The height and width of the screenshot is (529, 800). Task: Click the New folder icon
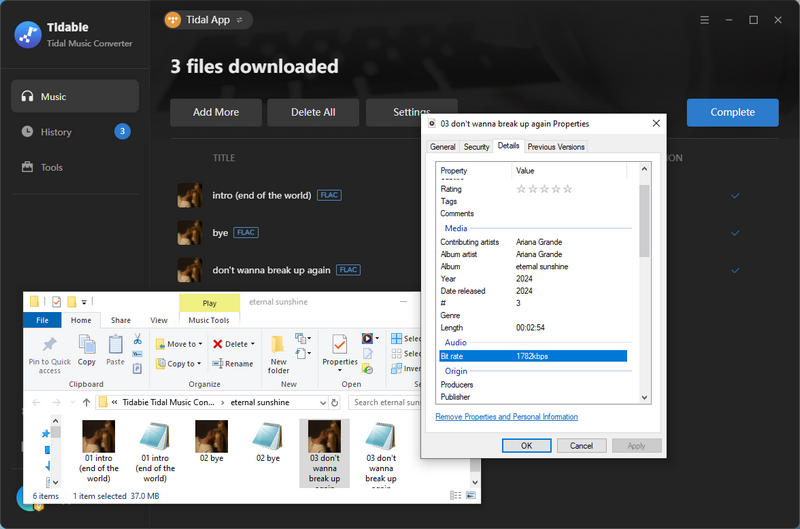point(278,346)
